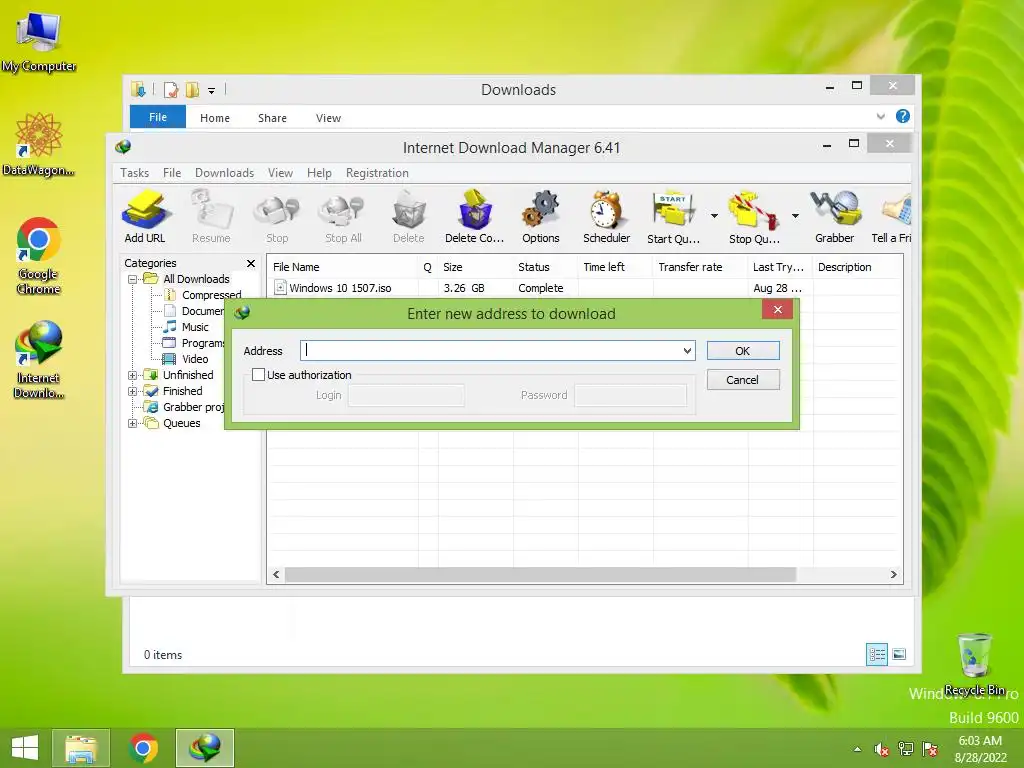Expand the Downloads window ribbon chevron
The height and width of the screenshot is (768, 1024).
(x=880, y=116)
